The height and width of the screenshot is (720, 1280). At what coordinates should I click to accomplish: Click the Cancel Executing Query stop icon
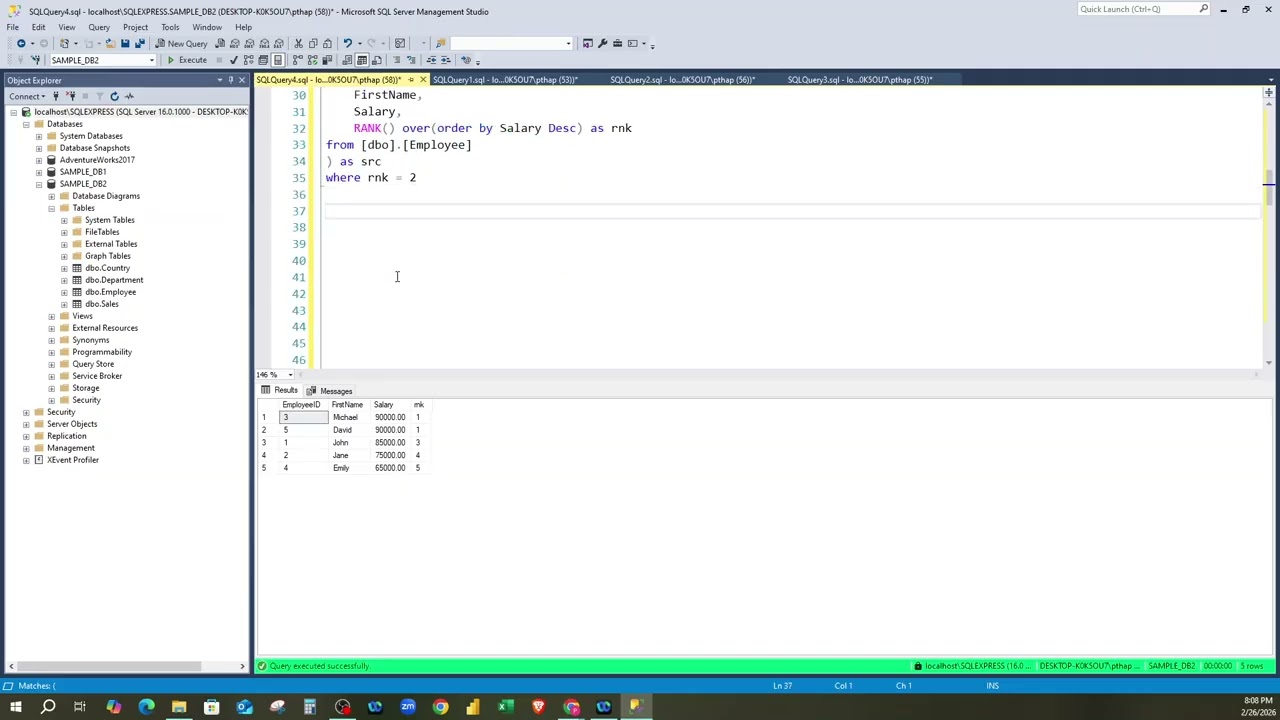pos(220,60)
